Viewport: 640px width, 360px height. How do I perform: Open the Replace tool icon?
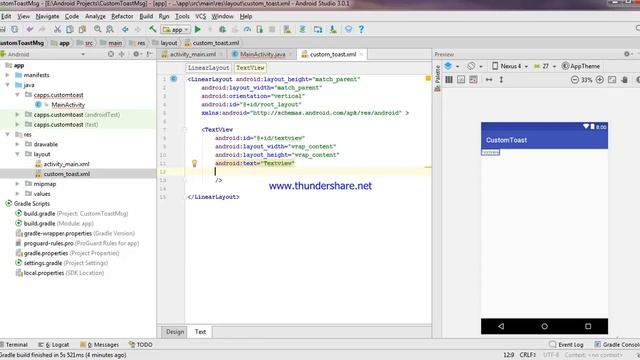point(110,29)
